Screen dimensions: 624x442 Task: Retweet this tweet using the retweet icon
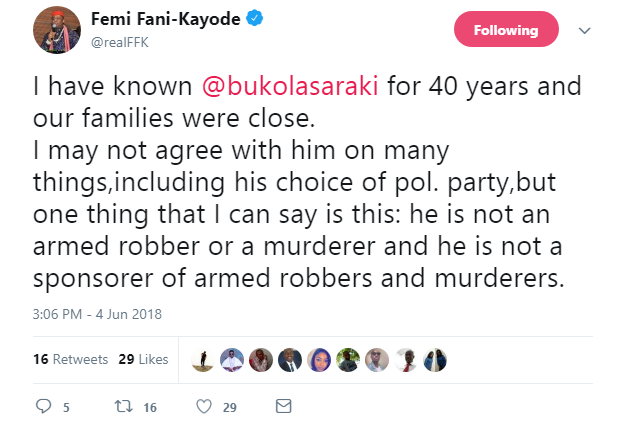[123, 407]
